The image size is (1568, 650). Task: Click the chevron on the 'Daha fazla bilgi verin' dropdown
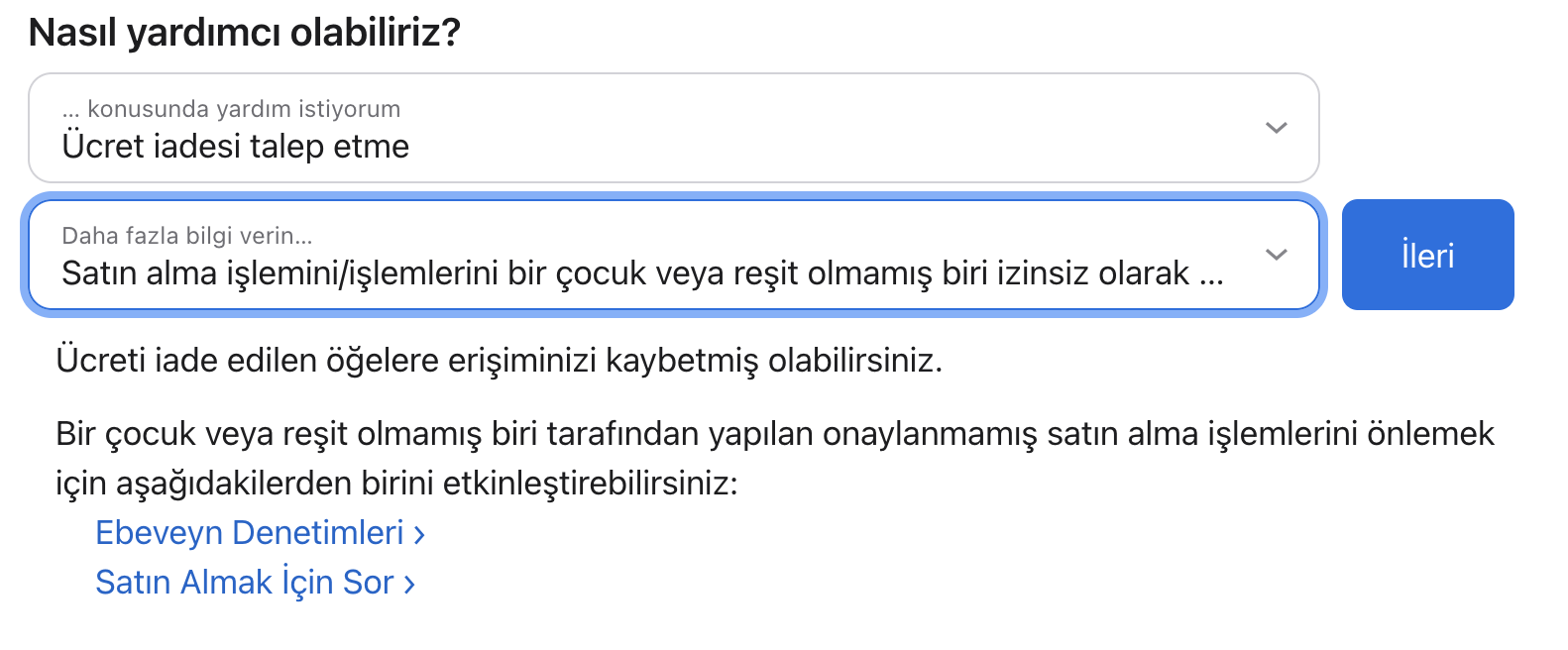coord(1276,255)
